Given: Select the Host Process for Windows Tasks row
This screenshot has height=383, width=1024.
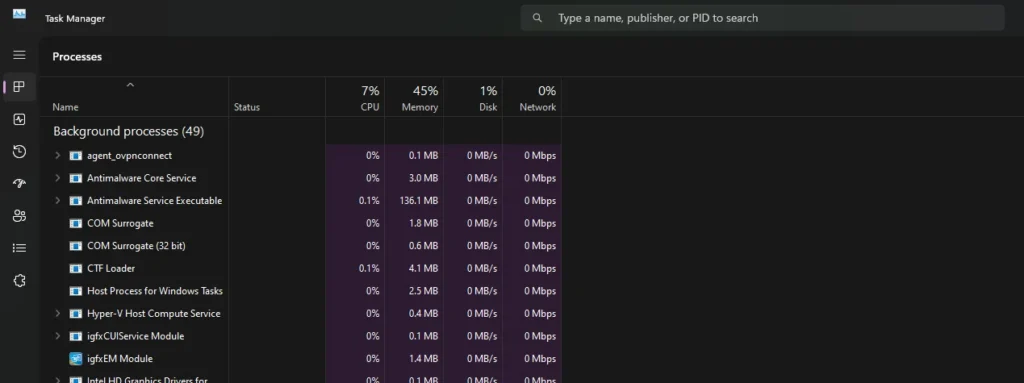Looking at the screenshot, I should [300, 291].
